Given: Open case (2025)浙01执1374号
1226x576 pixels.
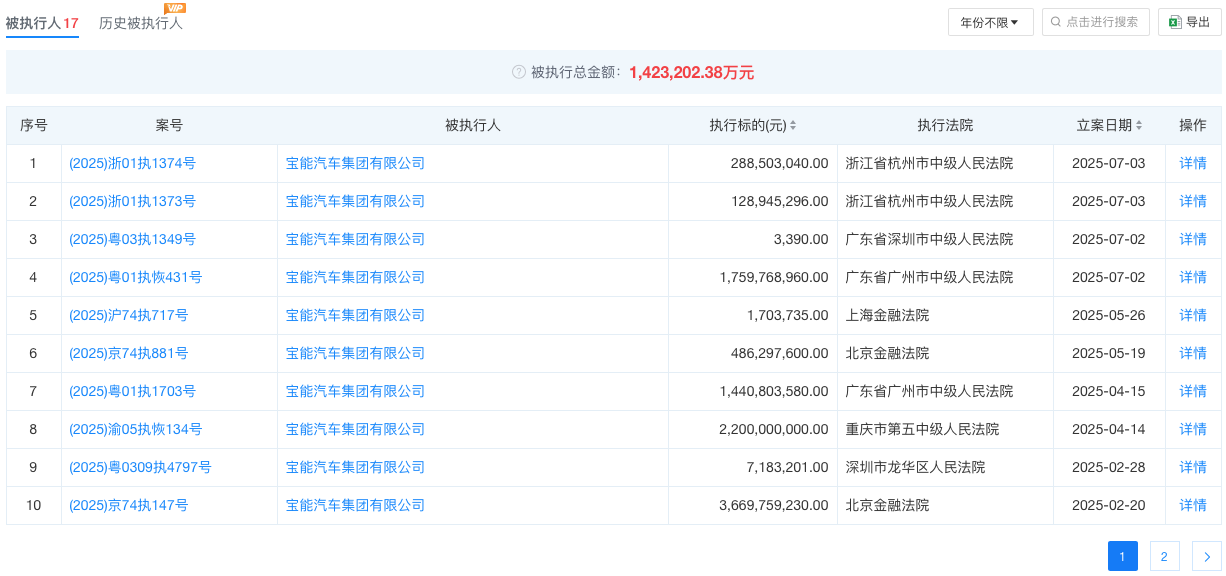Looking at the screenshot, I should pyautogui.click(x=132, y=163).
